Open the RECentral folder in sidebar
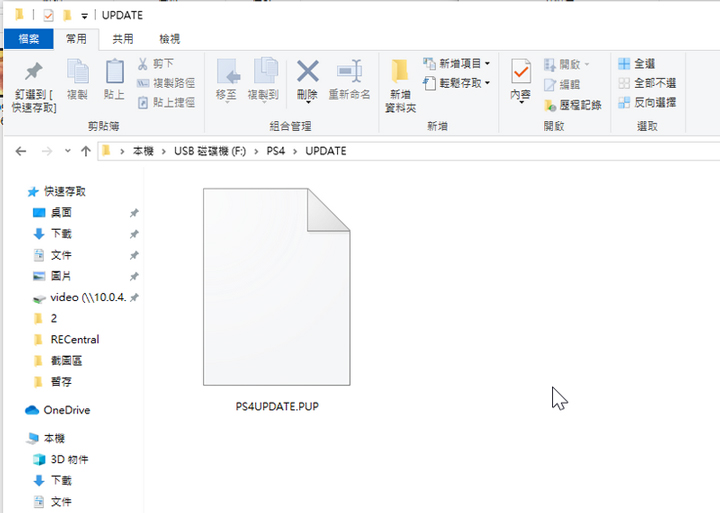720x513 pixels. click(x=75, y=339)
